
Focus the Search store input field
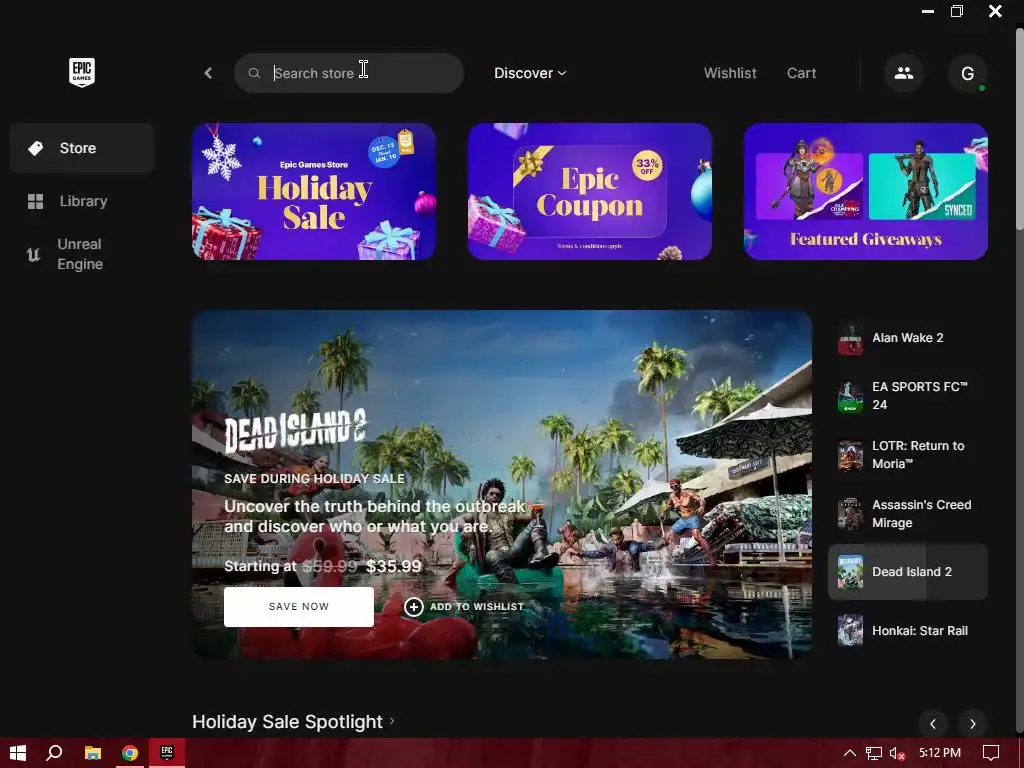(x=349, y=73)
